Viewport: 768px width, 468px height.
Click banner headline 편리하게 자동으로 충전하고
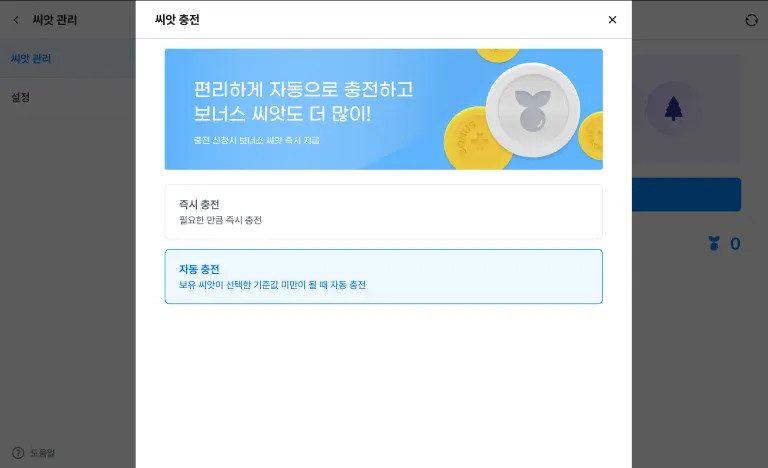[x=304, y=89]
